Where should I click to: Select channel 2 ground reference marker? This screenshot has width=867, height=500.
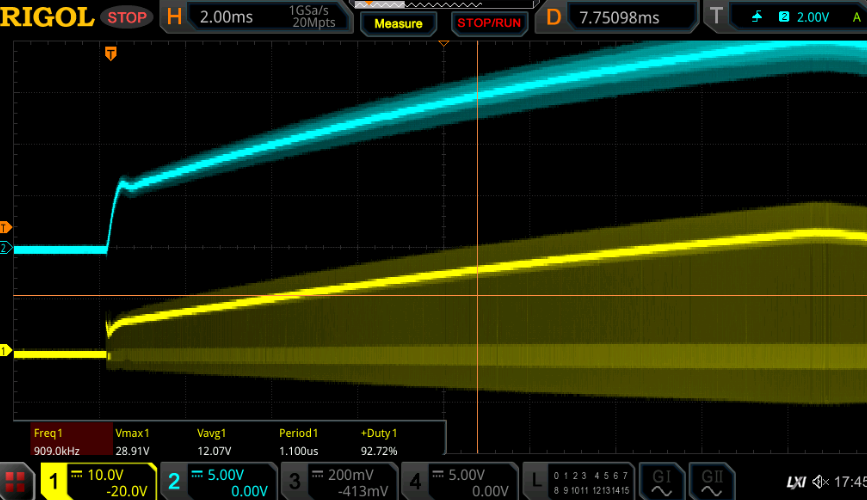point(5,248)
